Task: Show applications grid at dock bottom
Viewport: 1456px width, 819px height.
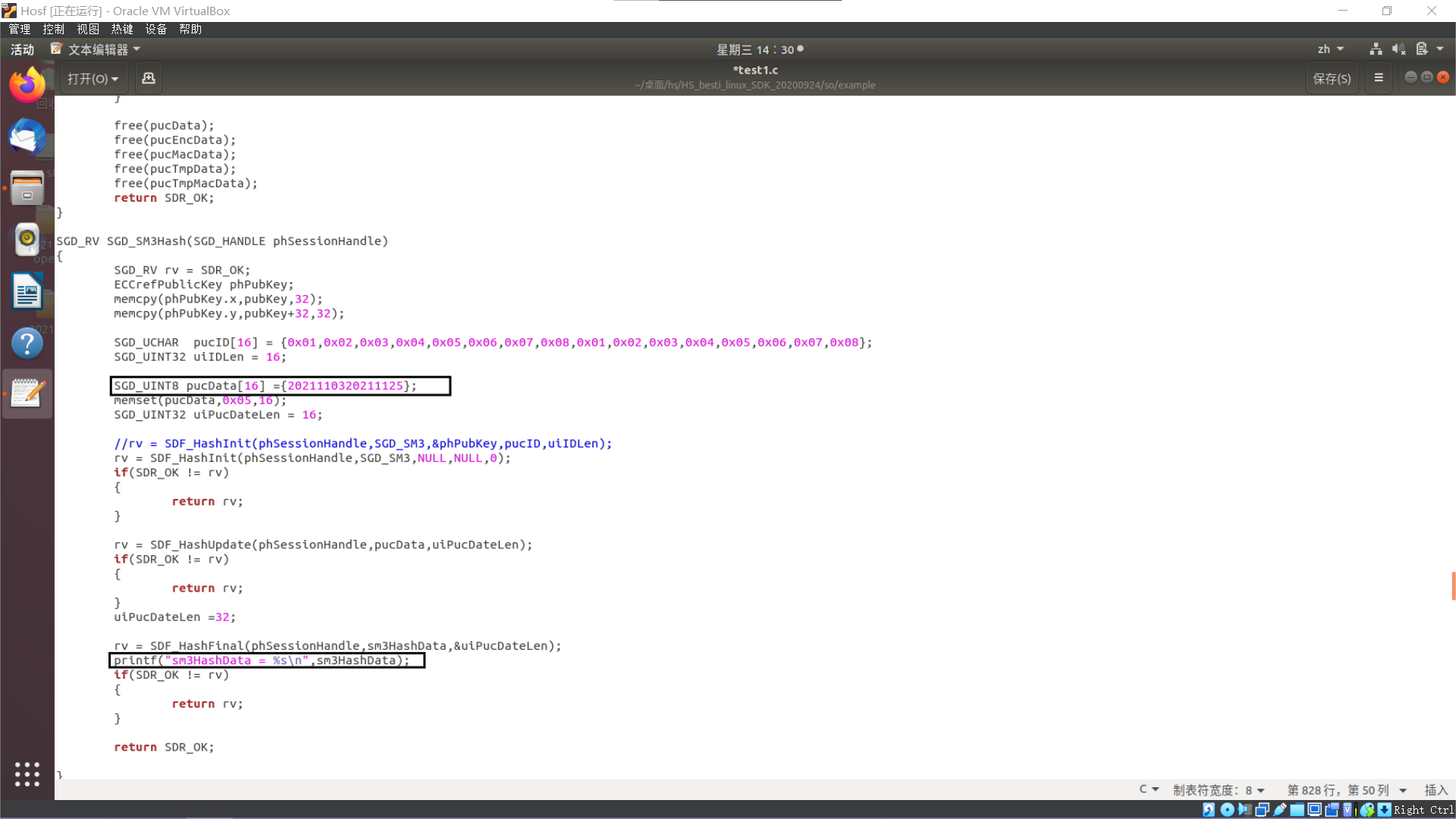Action: pyautogui.click(x=27, y=774)
